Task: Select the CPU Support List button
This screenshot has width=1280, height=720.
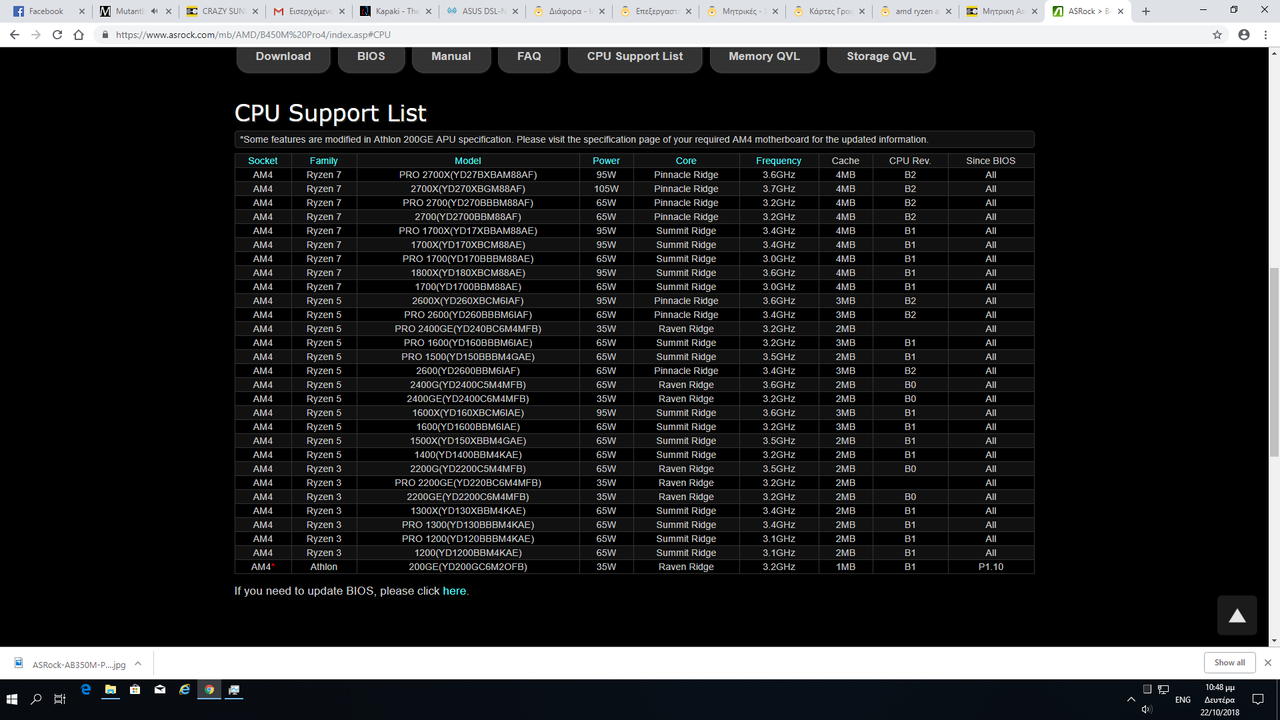Action: coord(635,57)
